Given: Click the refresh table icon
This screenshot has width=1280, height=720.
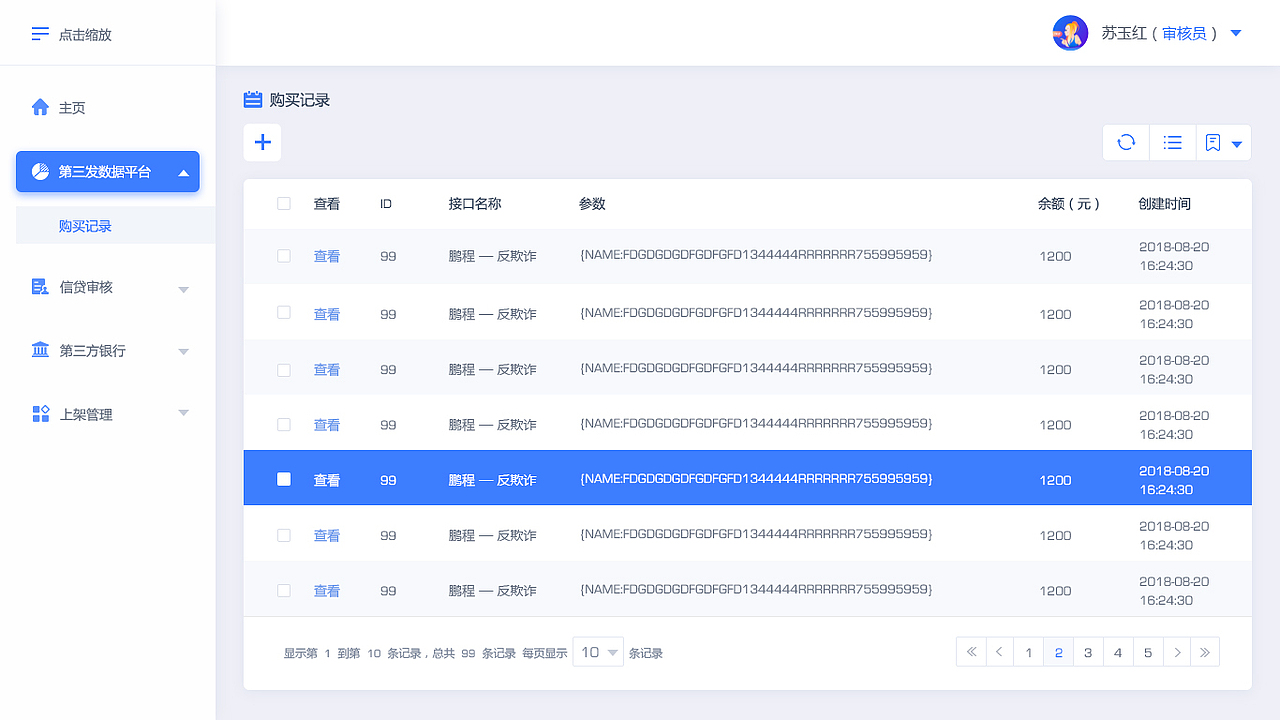Looking at the screenshot, I should coord(1125,142).
